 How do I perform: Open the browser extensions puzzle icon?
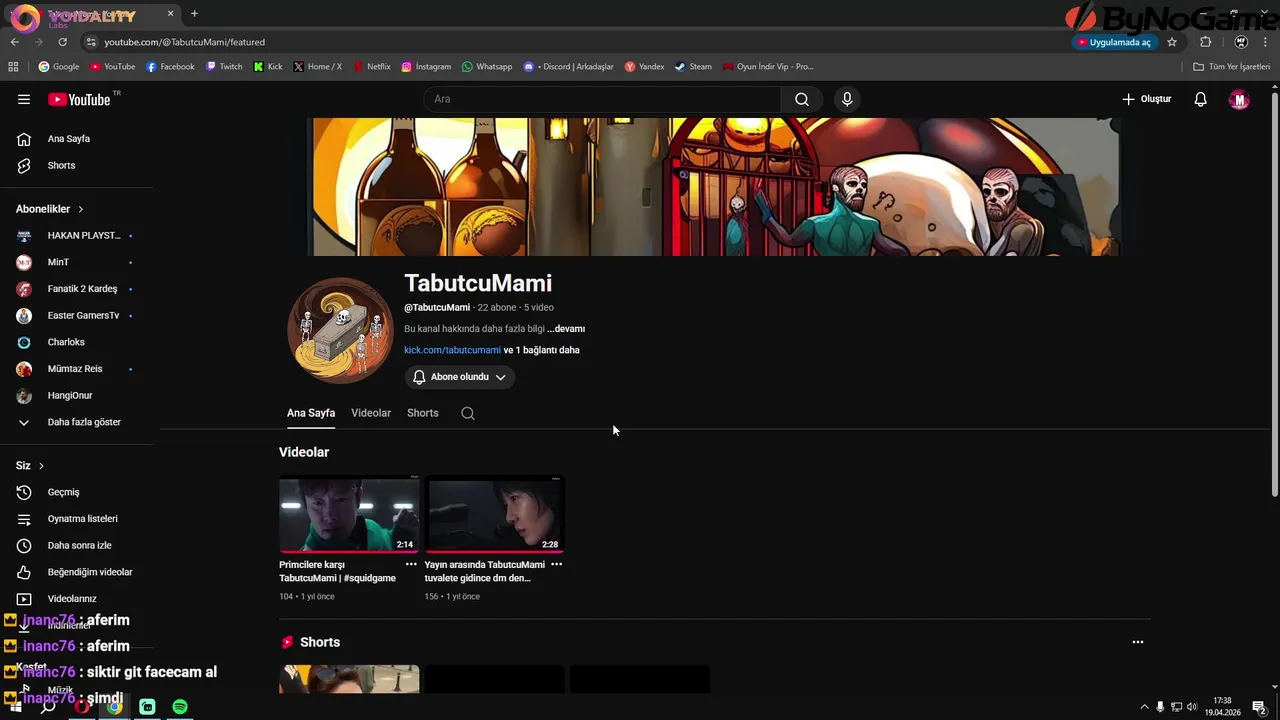click(x=1205, y=42)
